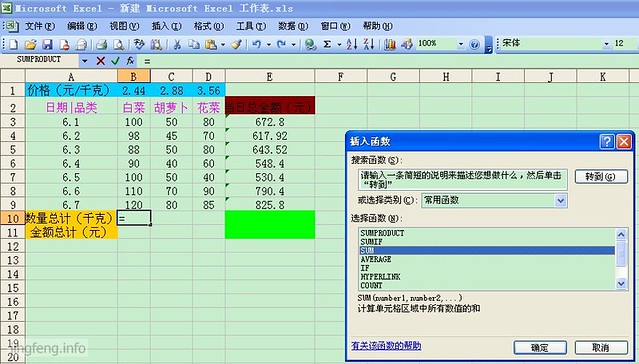Click the fx Insert Function icon
The image size is (639, 364).
click(x=130, y=61)
